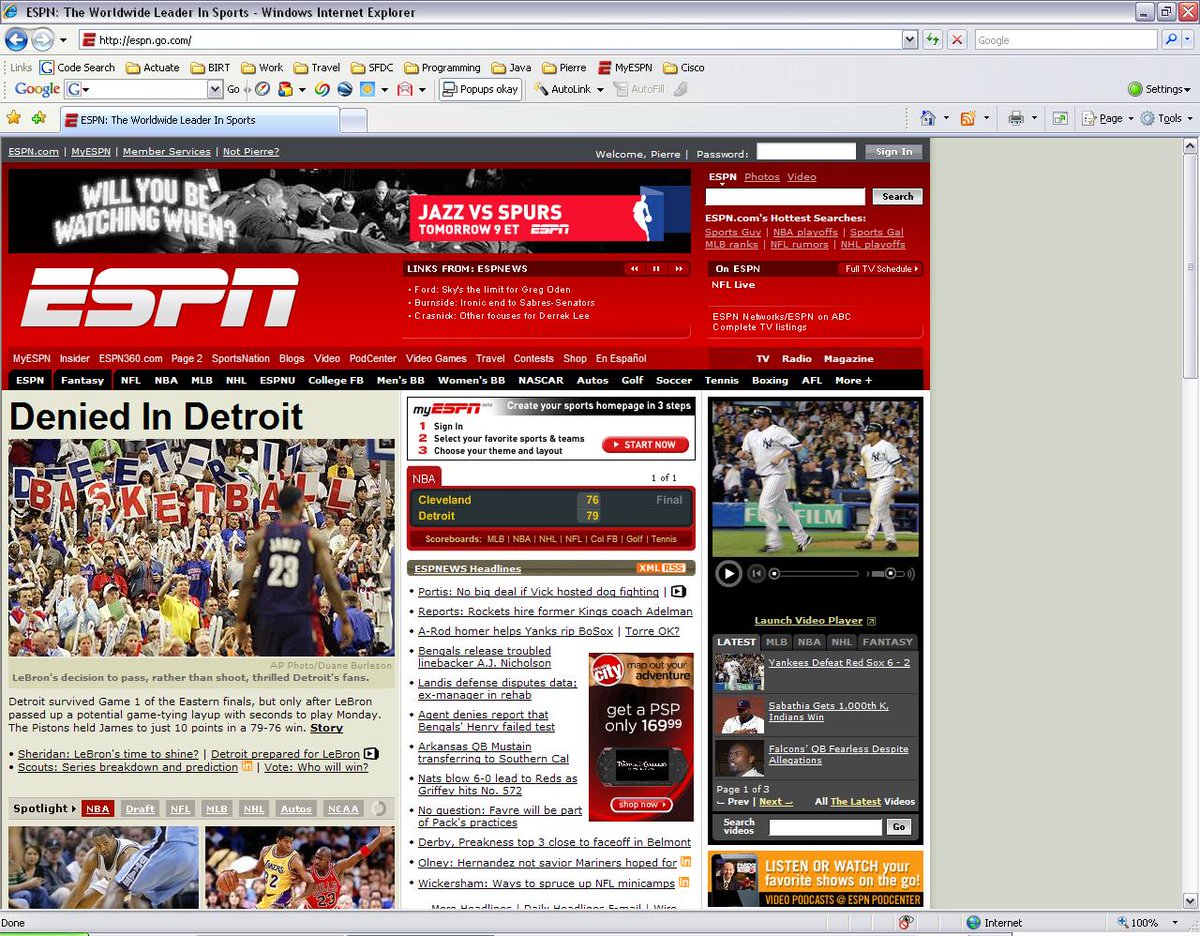Click the RSS feeds icon in command bar
The height and width of the screenshot is (936, 1200).
[x=967, y=118]
